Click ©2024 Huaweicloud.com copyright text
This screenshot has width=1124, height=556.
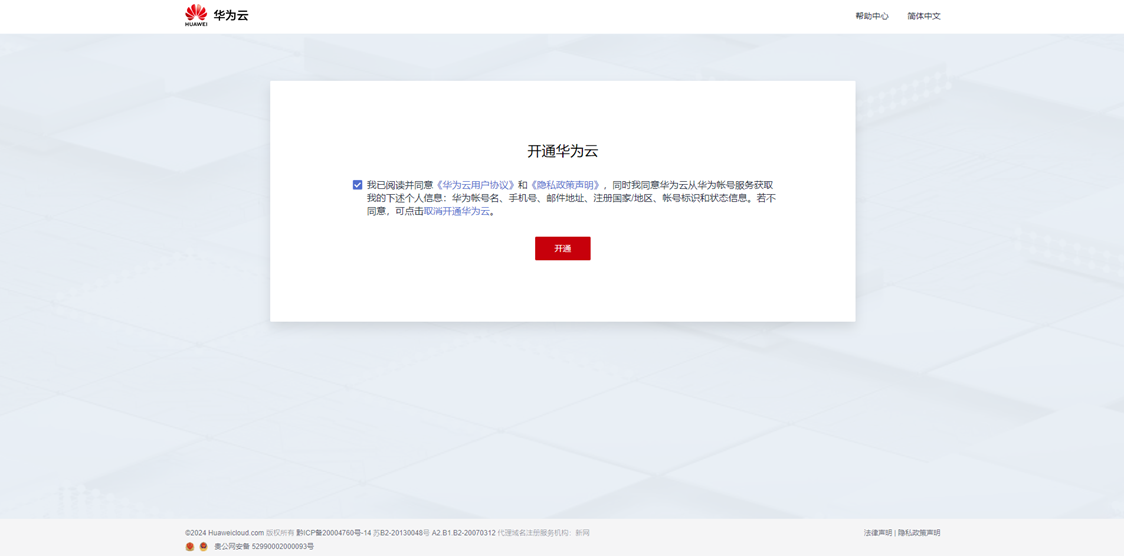(224, 533)
